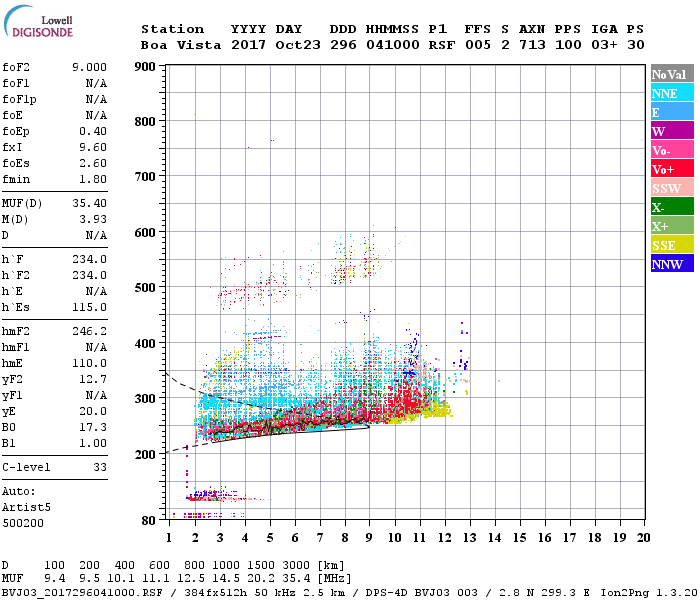700x600 pixels.
Task: Select the NoVal legend swatch
Action: click(x=672, y=74)
